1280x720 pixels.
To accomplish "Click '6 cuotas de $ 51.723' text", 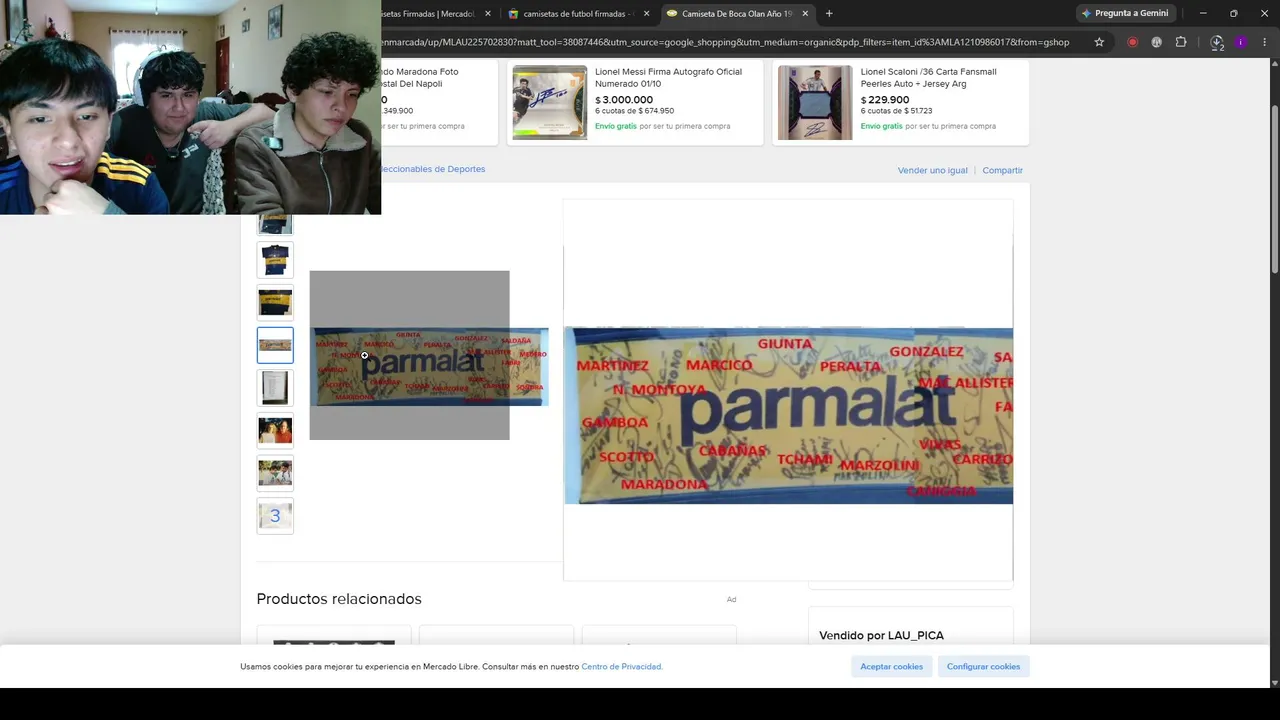I will 896,111.
